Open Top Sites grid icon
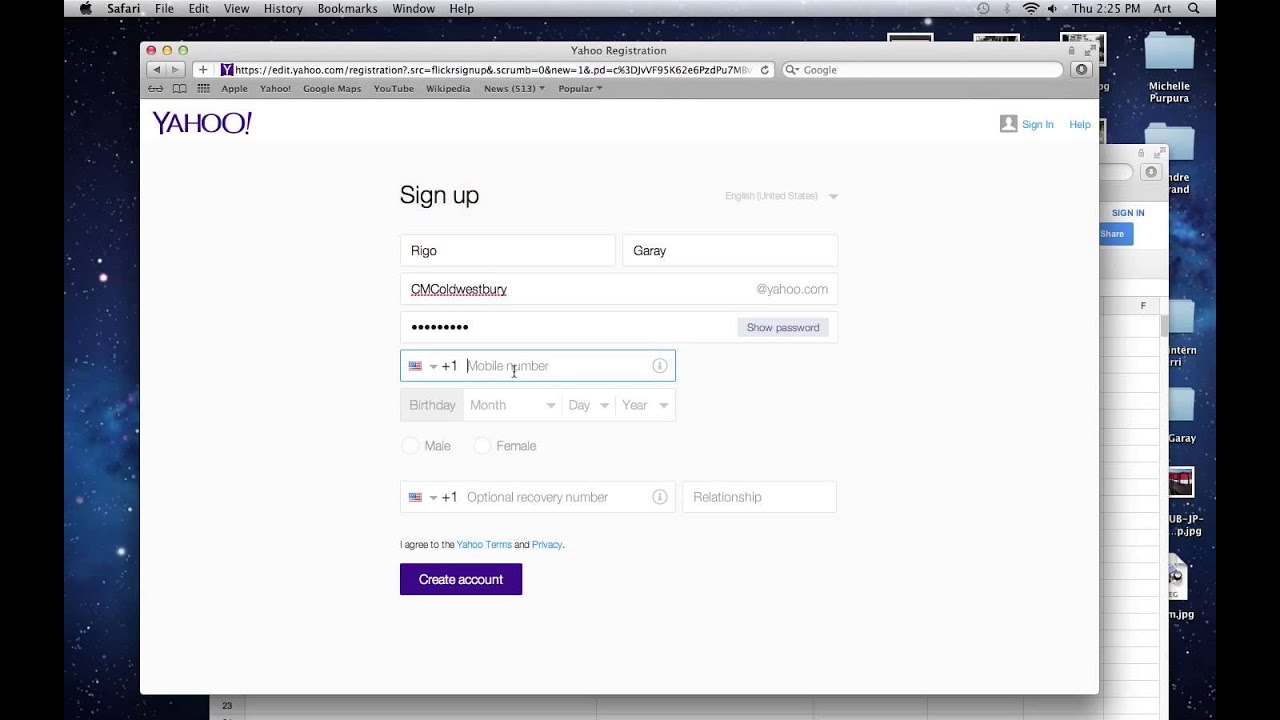The image size is (1280, 720). tap(204, 88)
